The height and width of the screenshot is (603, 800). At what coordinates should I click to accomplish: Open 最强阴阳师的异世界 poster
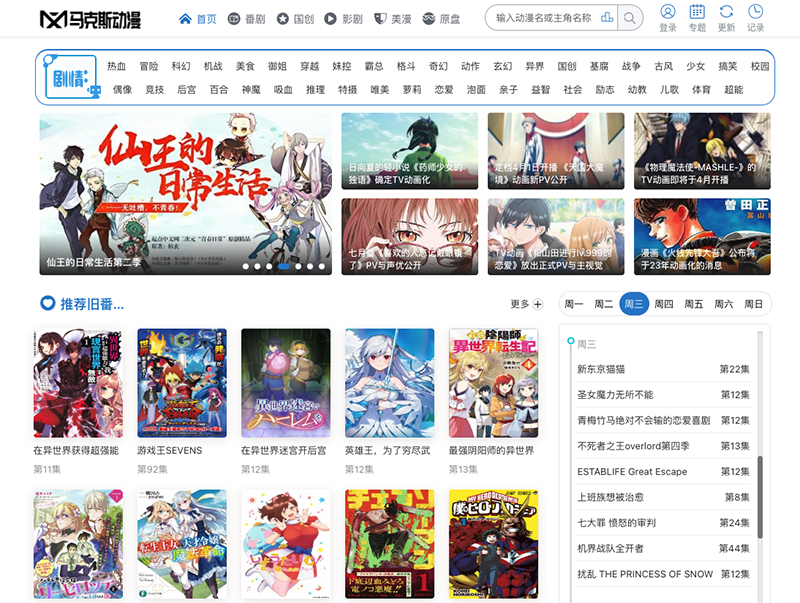[493, 383]
